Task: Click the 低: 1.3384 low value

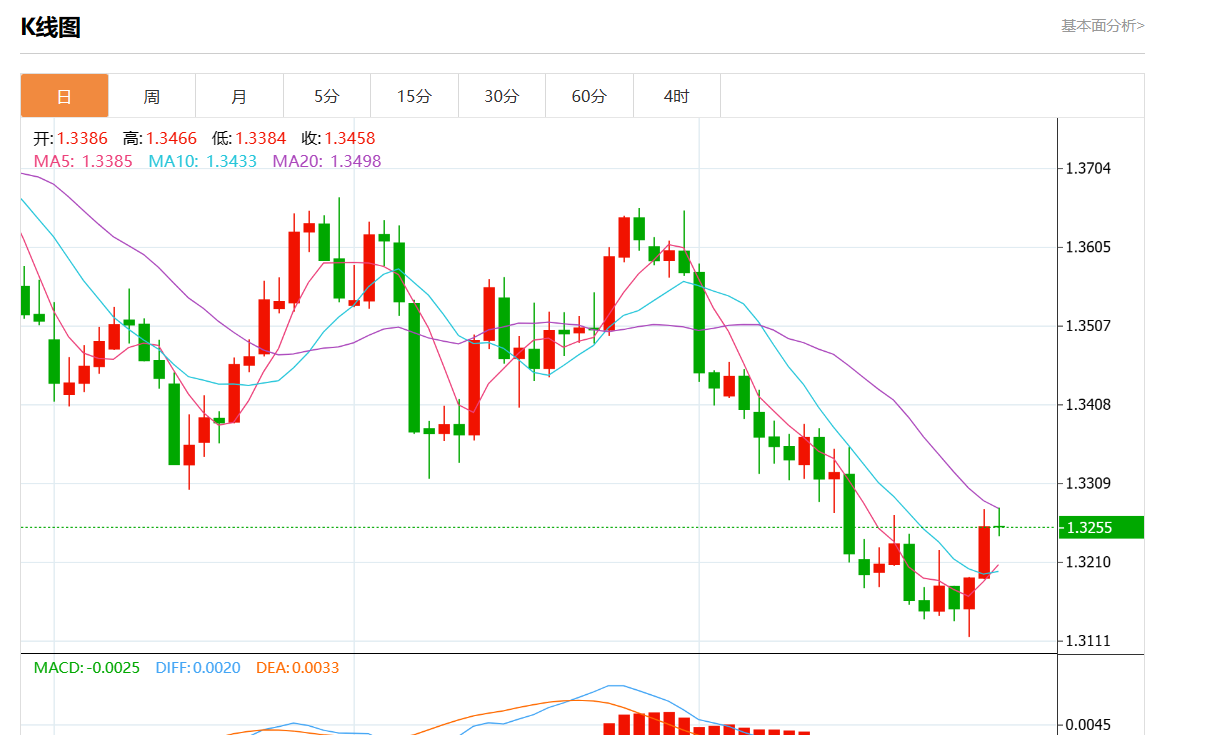Action: pos(249,138)
